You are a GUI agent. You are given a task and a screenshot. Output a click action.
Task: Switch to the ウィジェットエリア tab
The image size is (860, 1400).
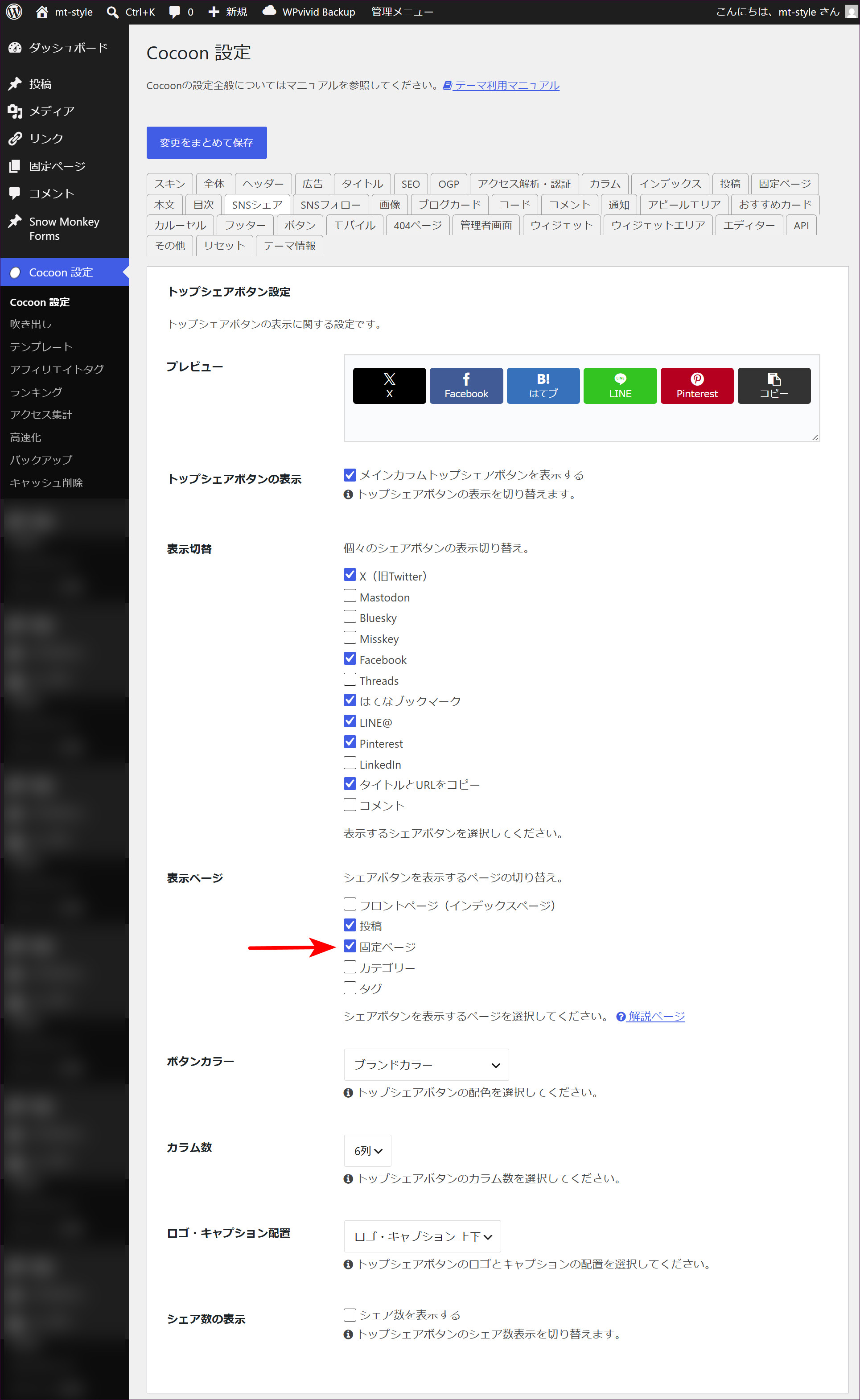click(658, 225)
